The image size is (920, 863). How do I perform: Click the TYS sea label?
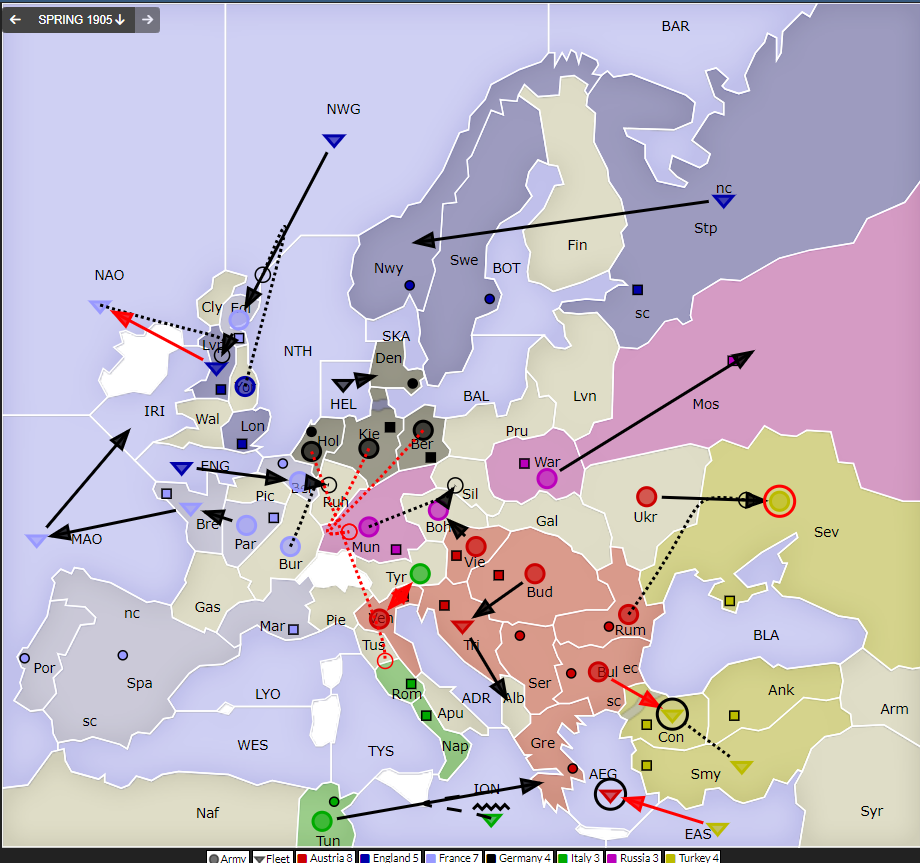[x=381, y=750]
